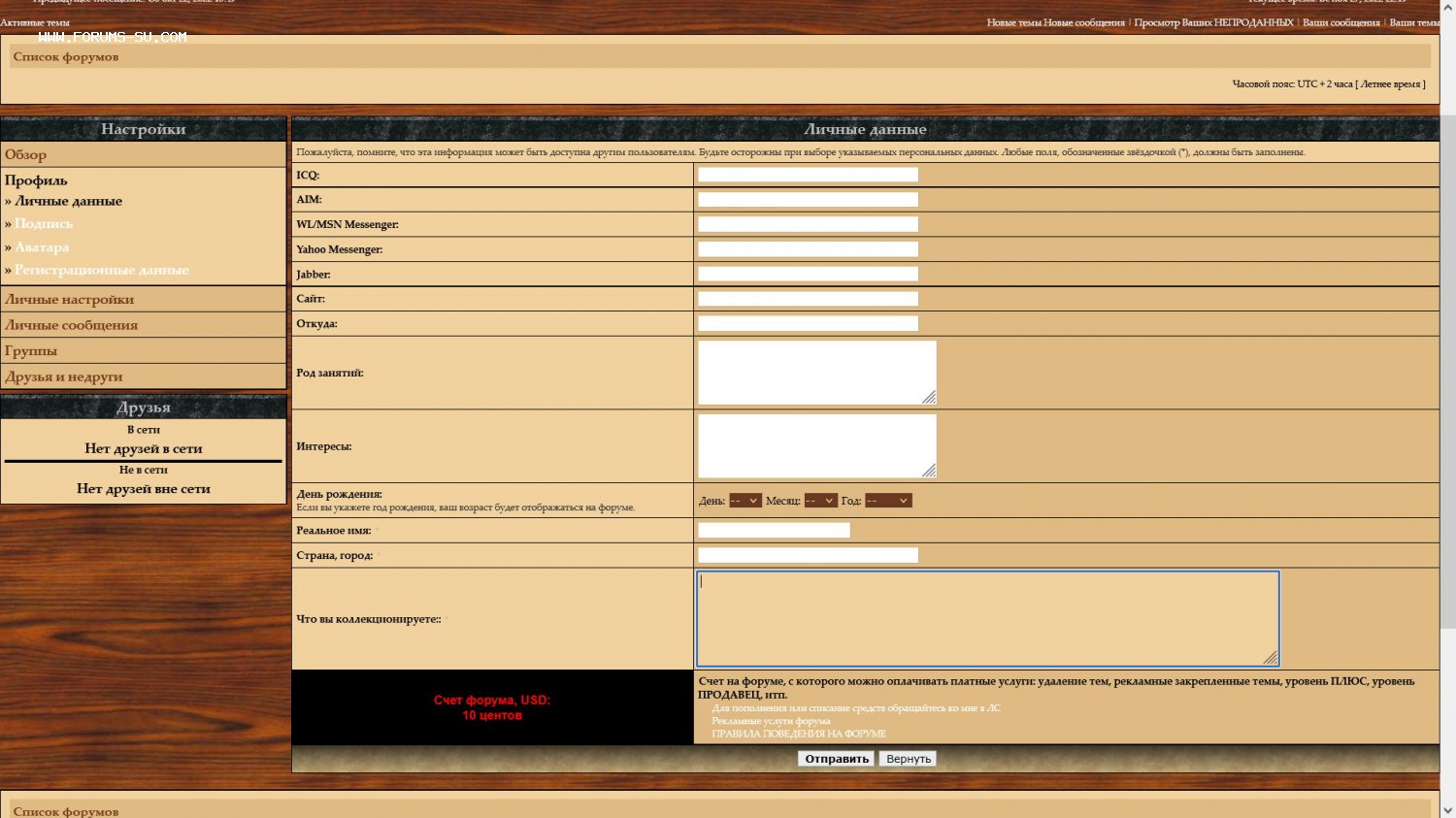
Task: Open the Подпись profile link
Action: [x=44, y=224]
